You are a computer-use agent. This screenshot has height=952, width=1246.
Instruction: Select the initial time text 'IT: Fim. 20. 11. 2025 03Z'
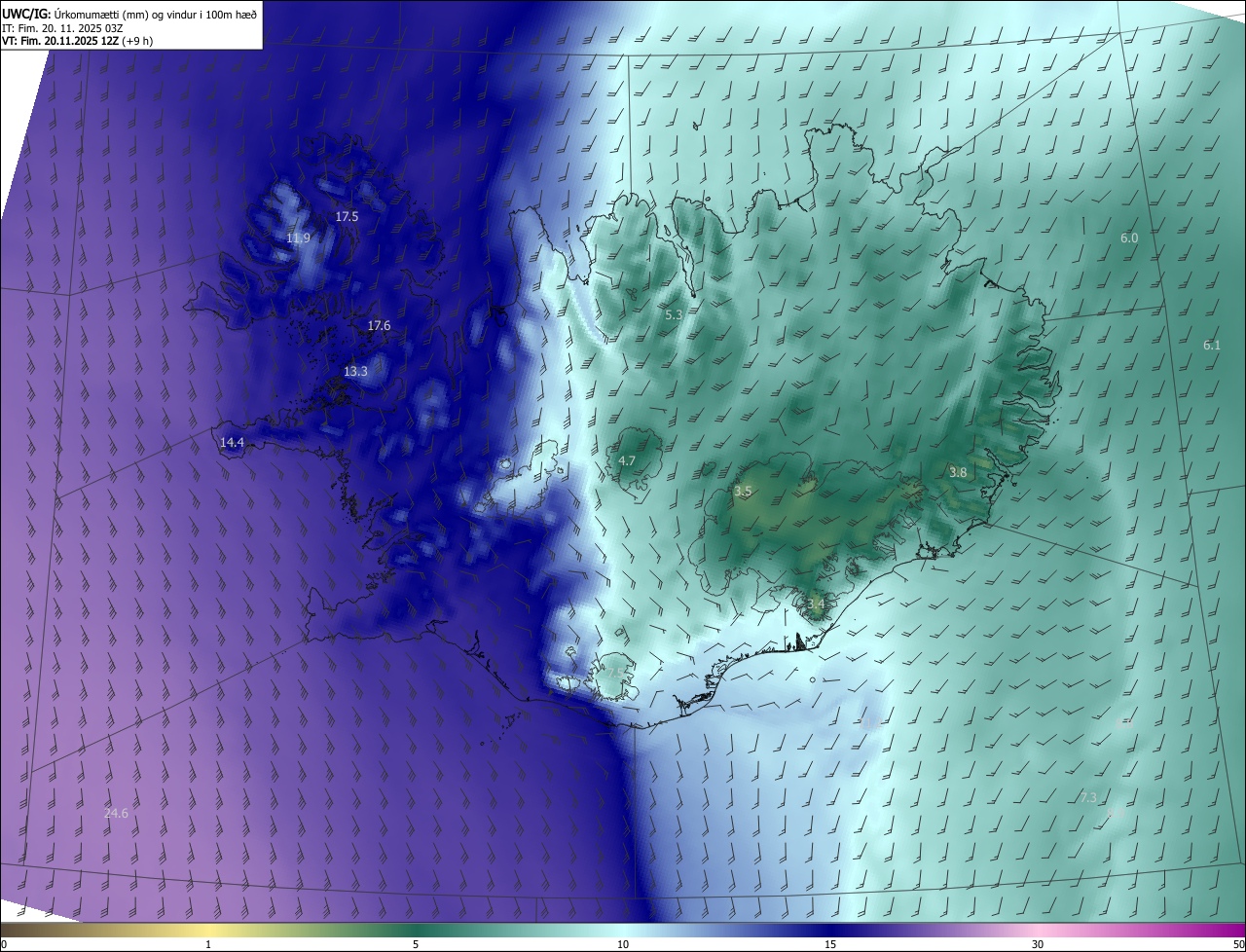tap(63, 27)
